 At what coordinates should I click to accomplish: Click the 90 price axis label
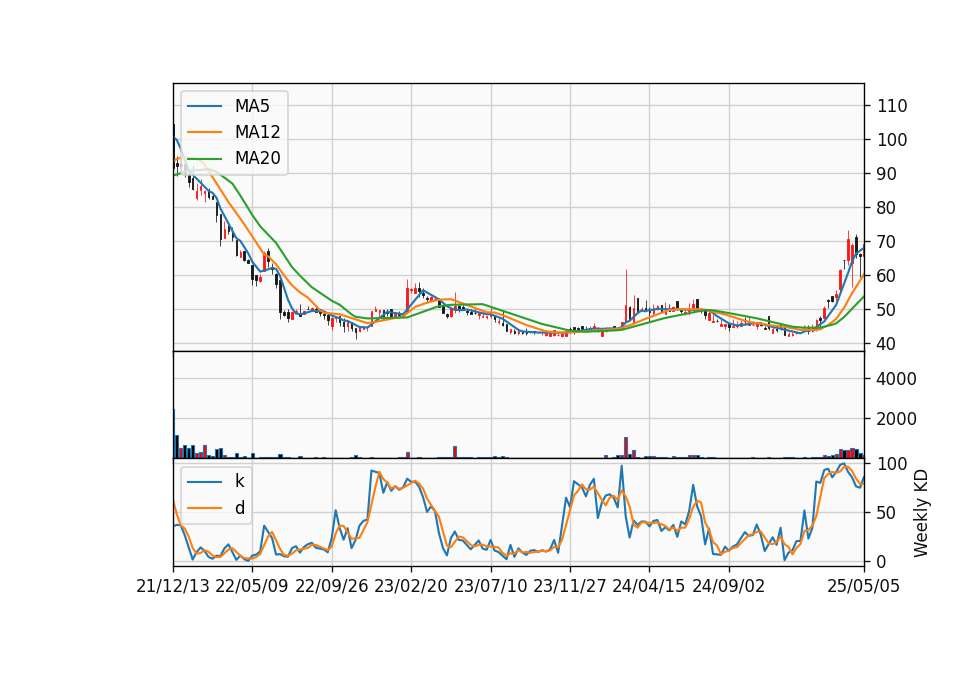[887, 174]
